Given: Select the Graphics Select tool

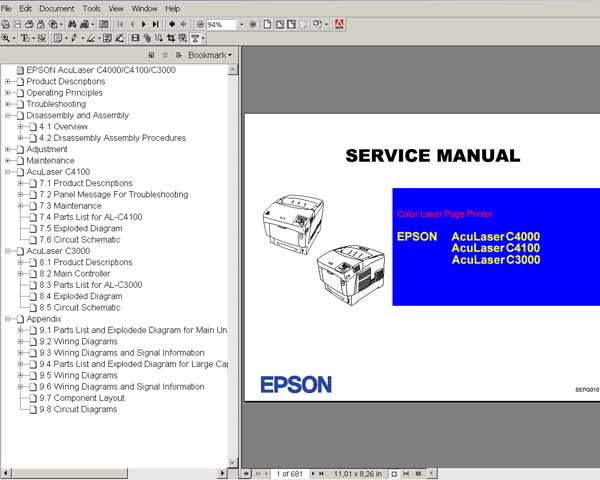Looking at the screenshot, I should pos(42,38).
